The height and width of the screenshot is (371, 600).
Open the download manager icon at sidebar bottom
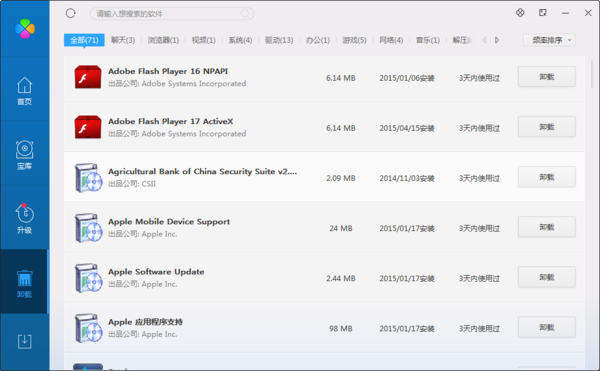point(24,341)
